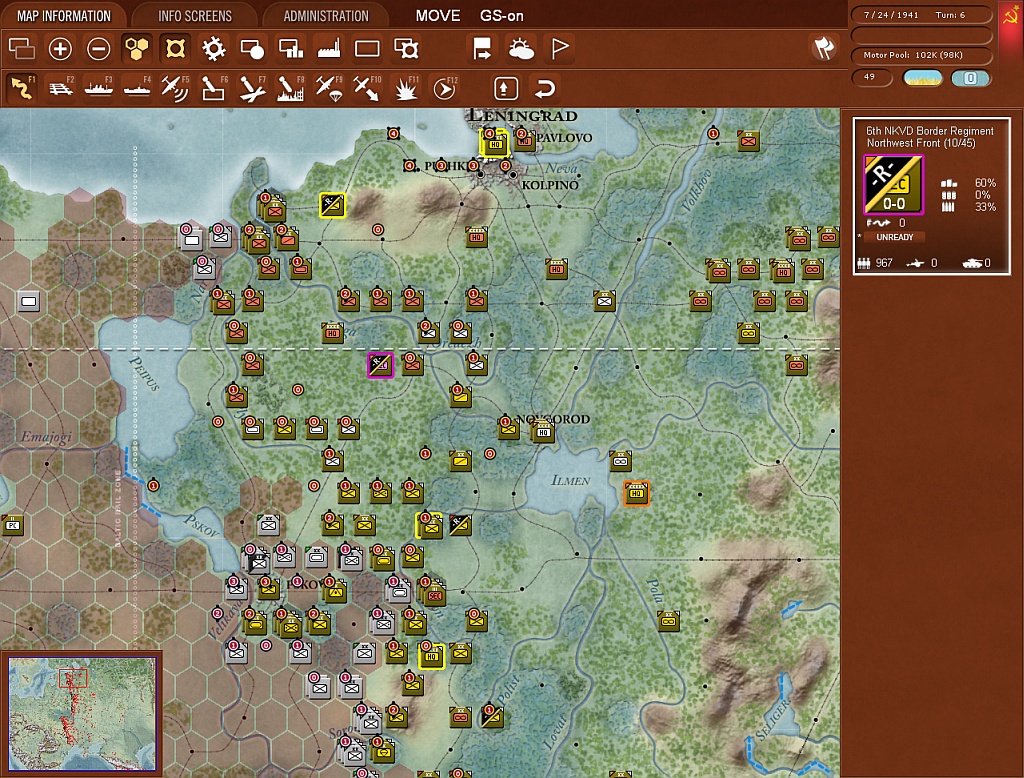Click the 60% stat in unit panel

click(x=985, y=183)
